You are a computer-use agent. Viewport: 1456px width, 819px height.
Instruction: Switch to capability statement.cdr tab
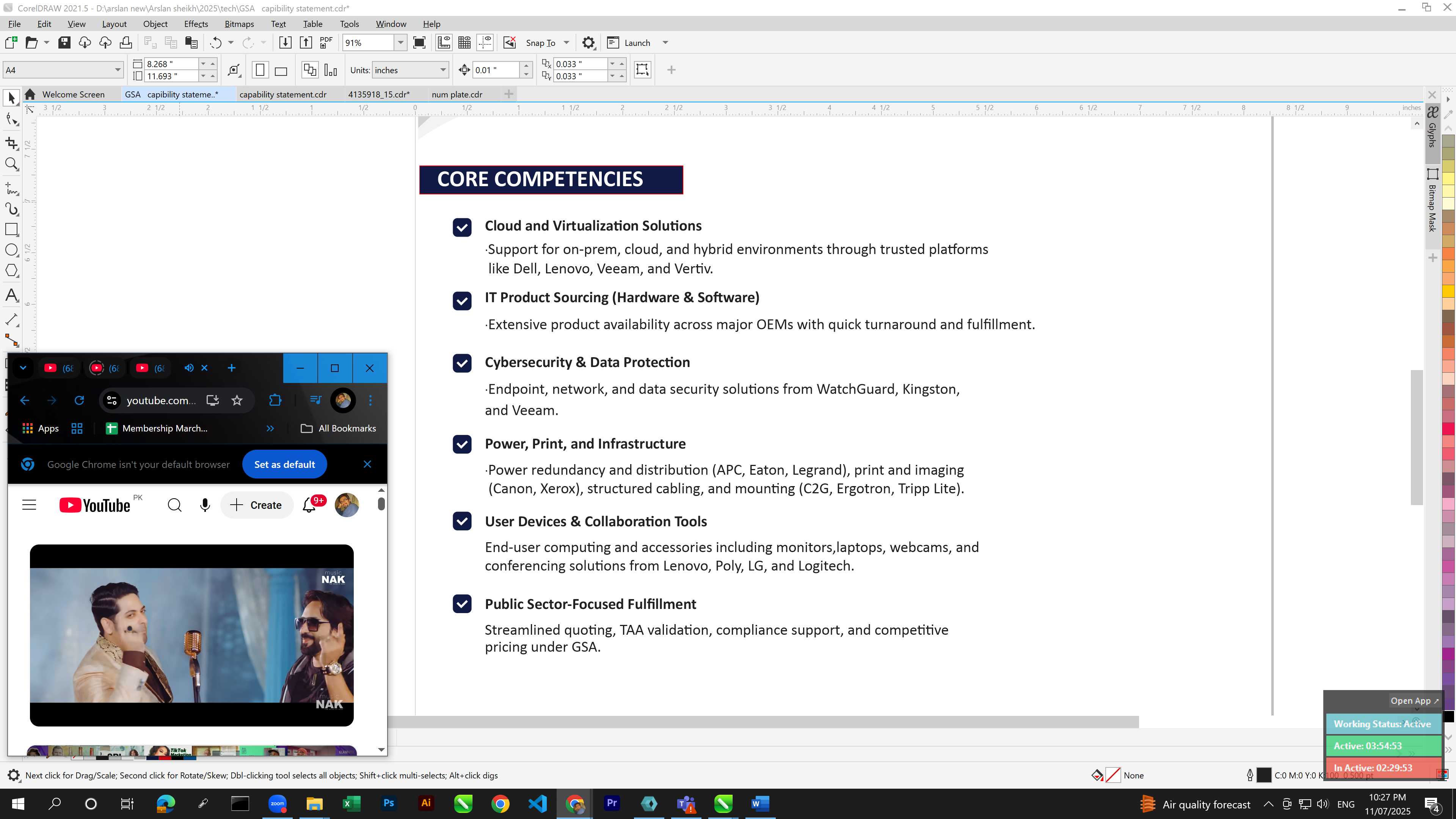(282, 94)
